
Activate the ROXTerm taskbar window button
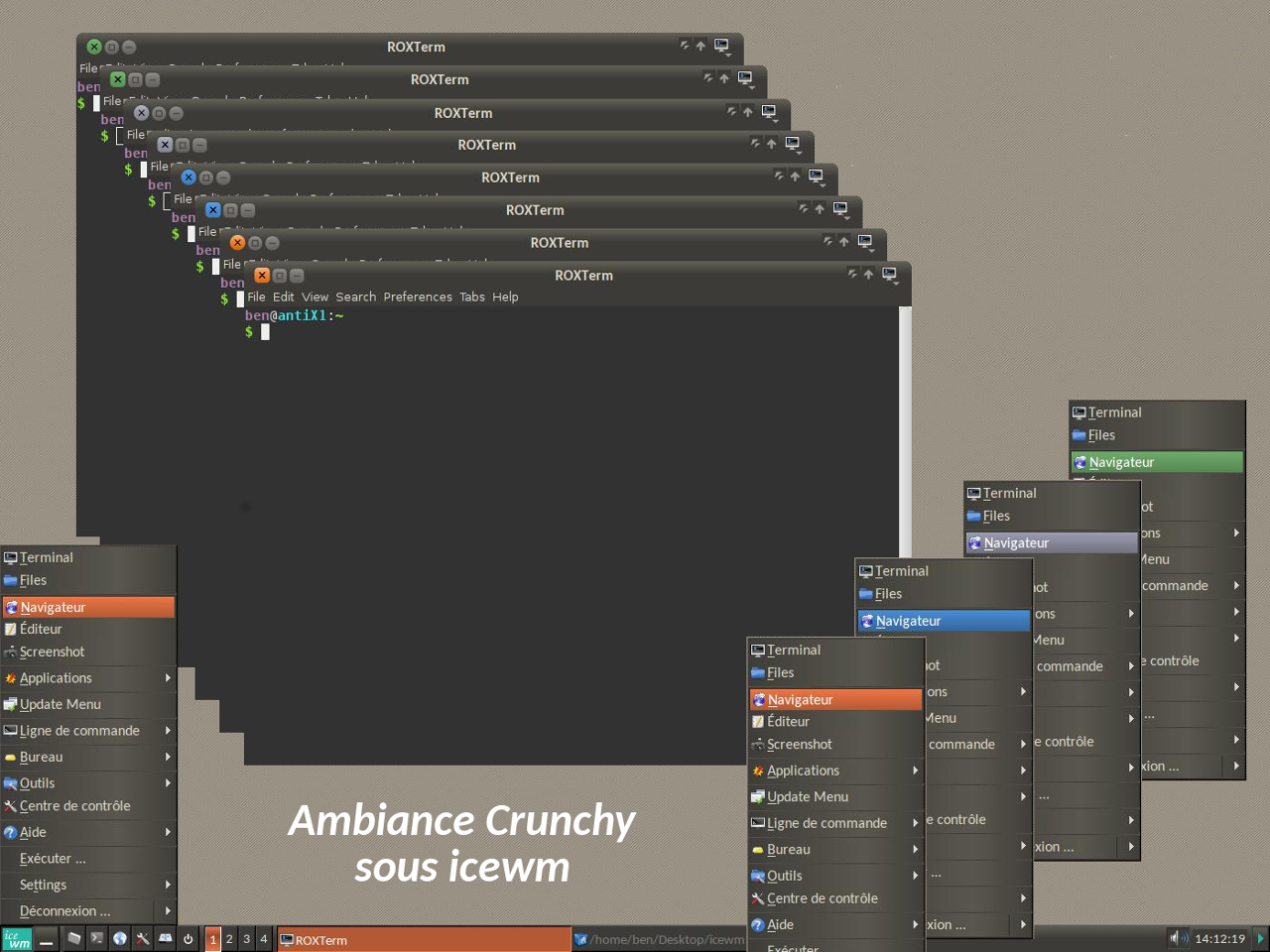[x=424, y=939]
